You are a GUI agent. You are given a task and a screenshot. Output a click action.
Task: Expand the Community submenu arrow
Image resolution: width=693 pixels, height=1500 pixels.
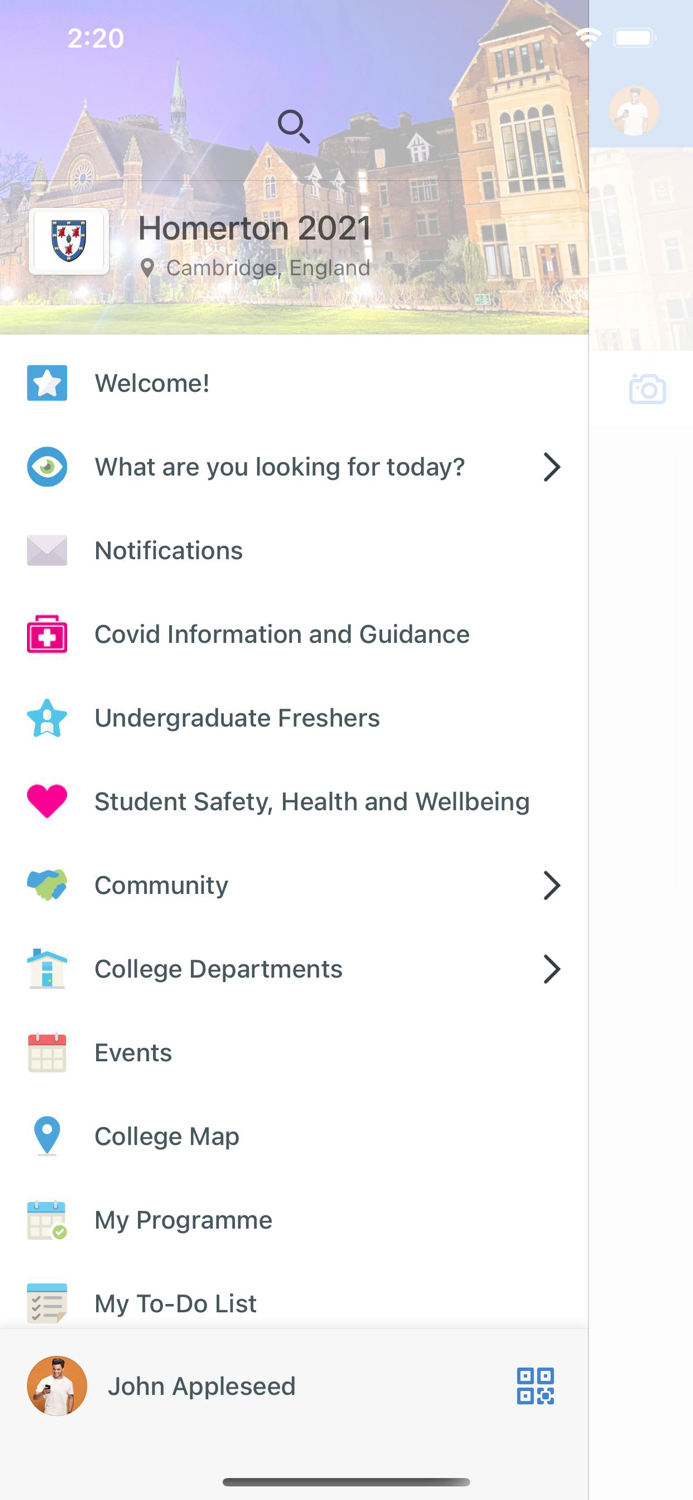click(551, 885)
